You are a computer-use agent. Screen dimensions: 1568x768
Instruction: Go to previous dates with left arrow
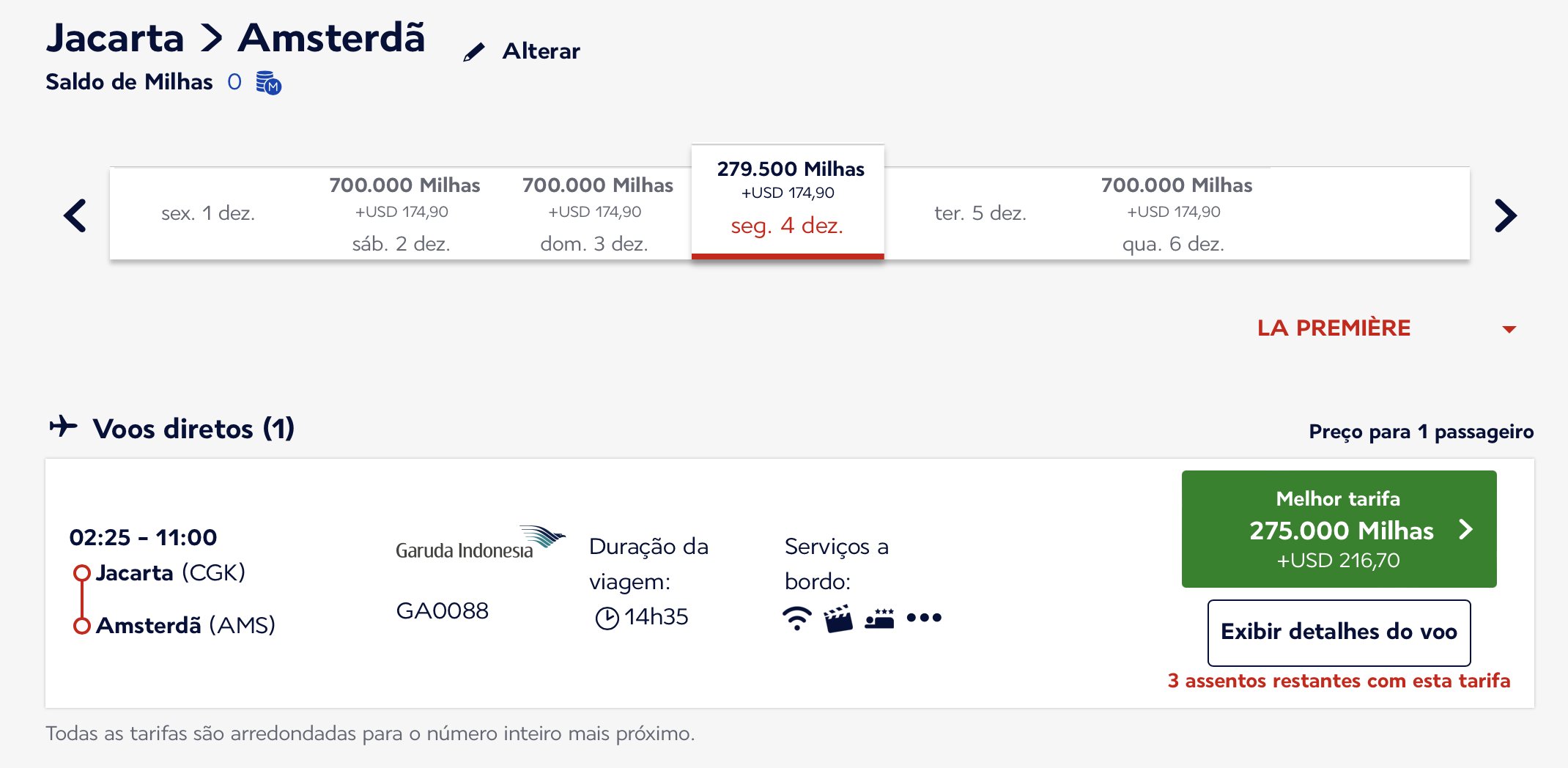pos(75,215)
